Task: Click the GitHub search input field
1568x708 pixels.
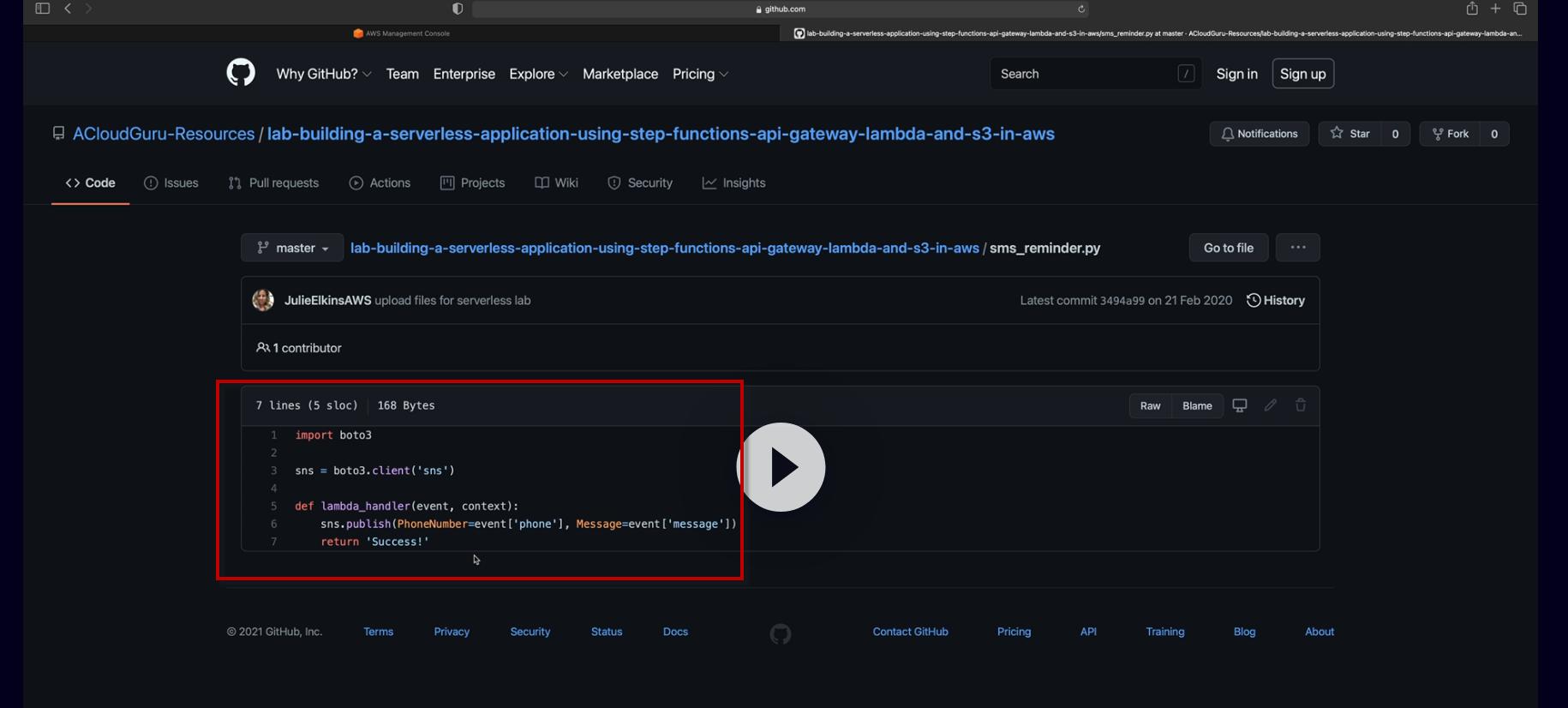Action: (x=1096, y=74)
